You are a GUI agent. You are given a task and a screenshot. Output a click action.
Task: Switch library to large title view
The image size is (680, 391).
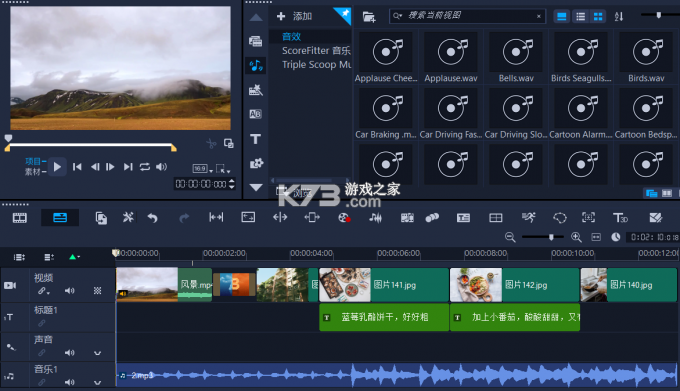click(562, 17)
